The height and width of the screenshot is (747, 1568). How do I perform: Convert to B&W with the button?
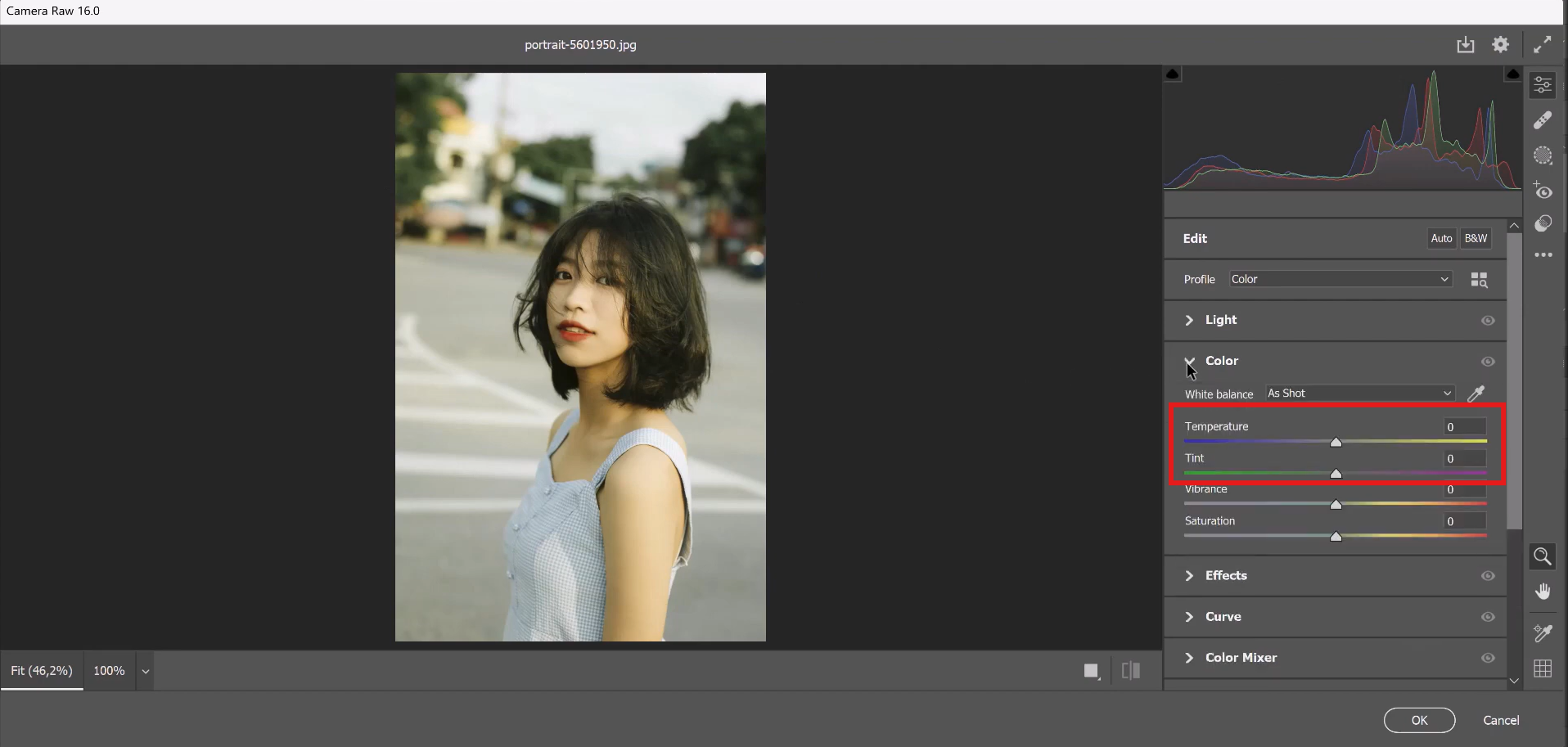[1476, 238]
